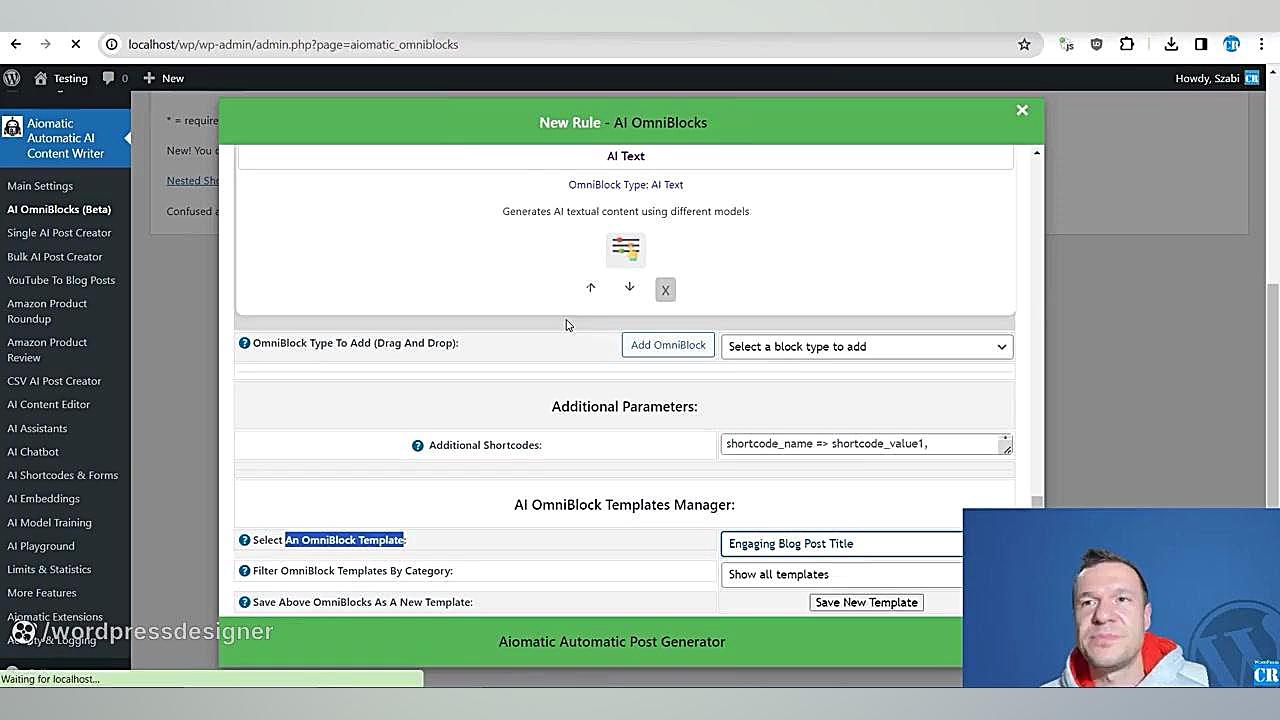1280x720 pixels.
Task: Open Amazon Product Review page
Action: (47, 350)
